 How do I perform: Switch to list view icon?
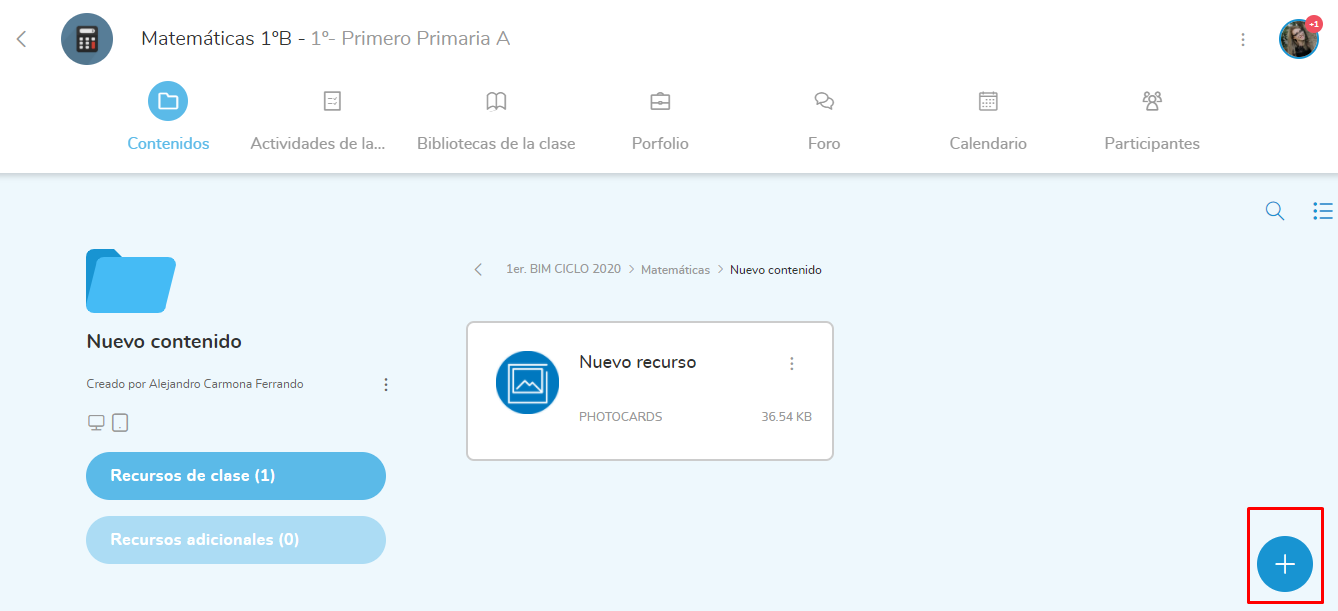(x=1322, y=211)
